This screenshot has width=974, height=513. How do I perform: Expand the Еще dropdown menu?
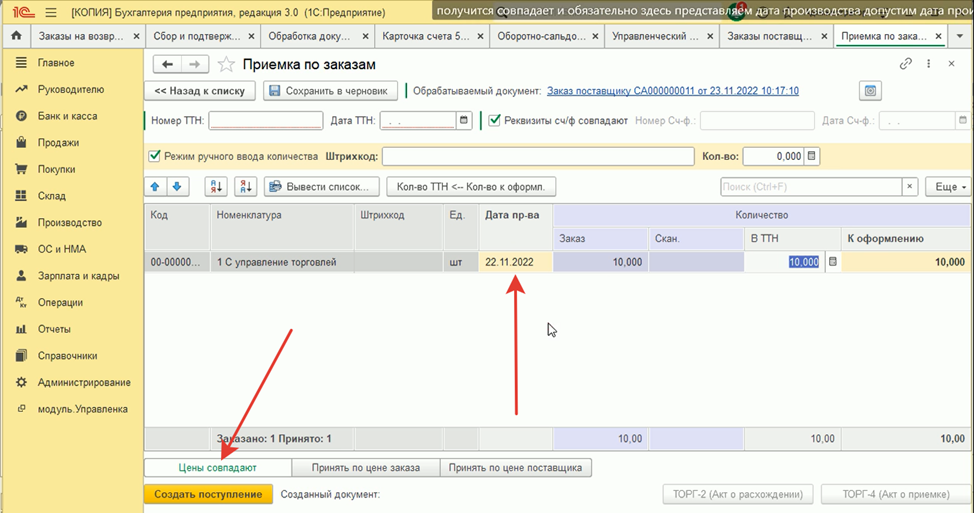[x=948, y=186]
